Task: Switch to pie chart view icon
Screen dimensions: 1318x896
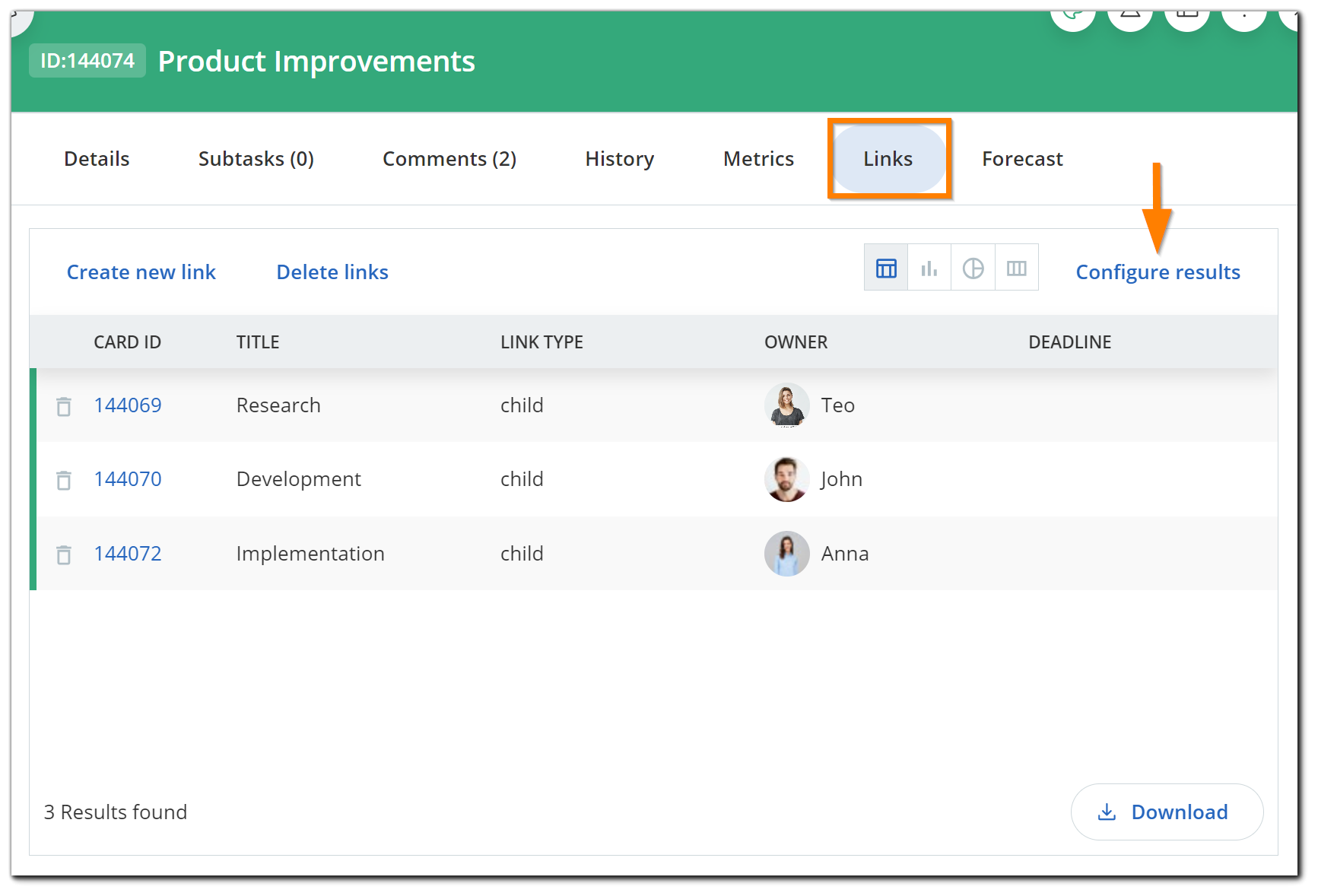Action: [x=973, y=268]
